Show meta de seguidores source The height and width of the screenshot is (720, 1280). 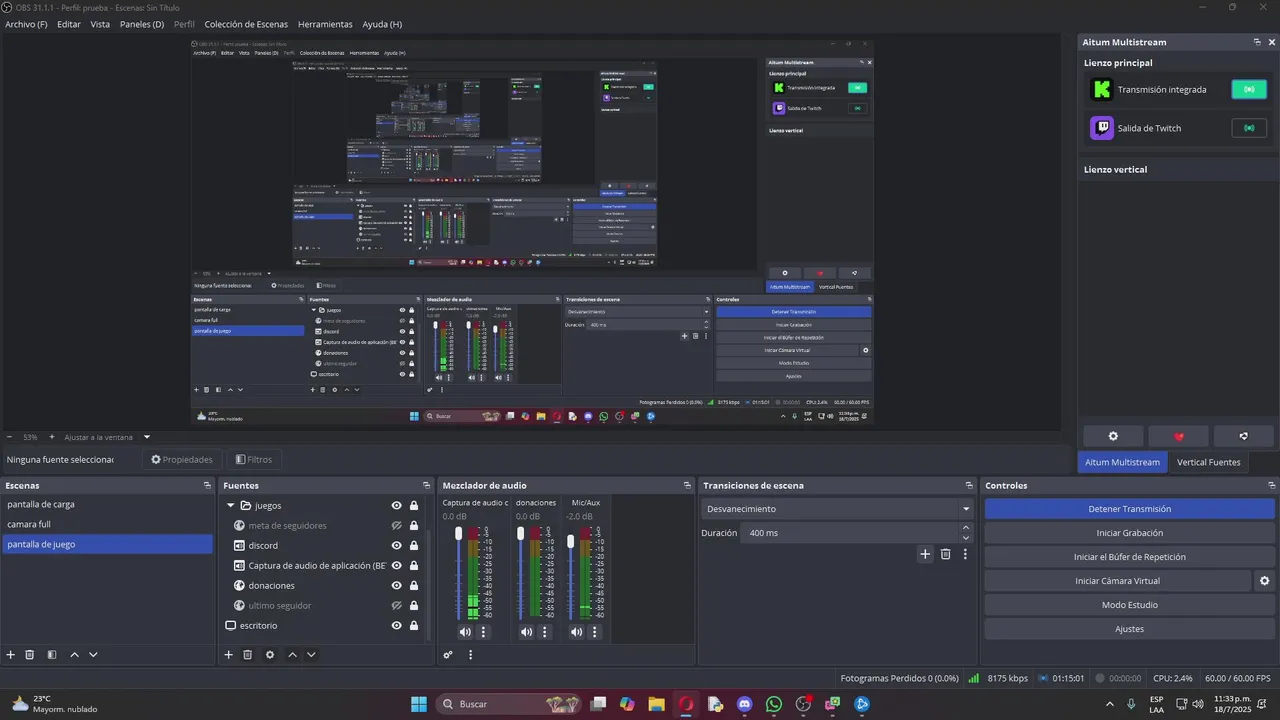[x=397, y=526]
